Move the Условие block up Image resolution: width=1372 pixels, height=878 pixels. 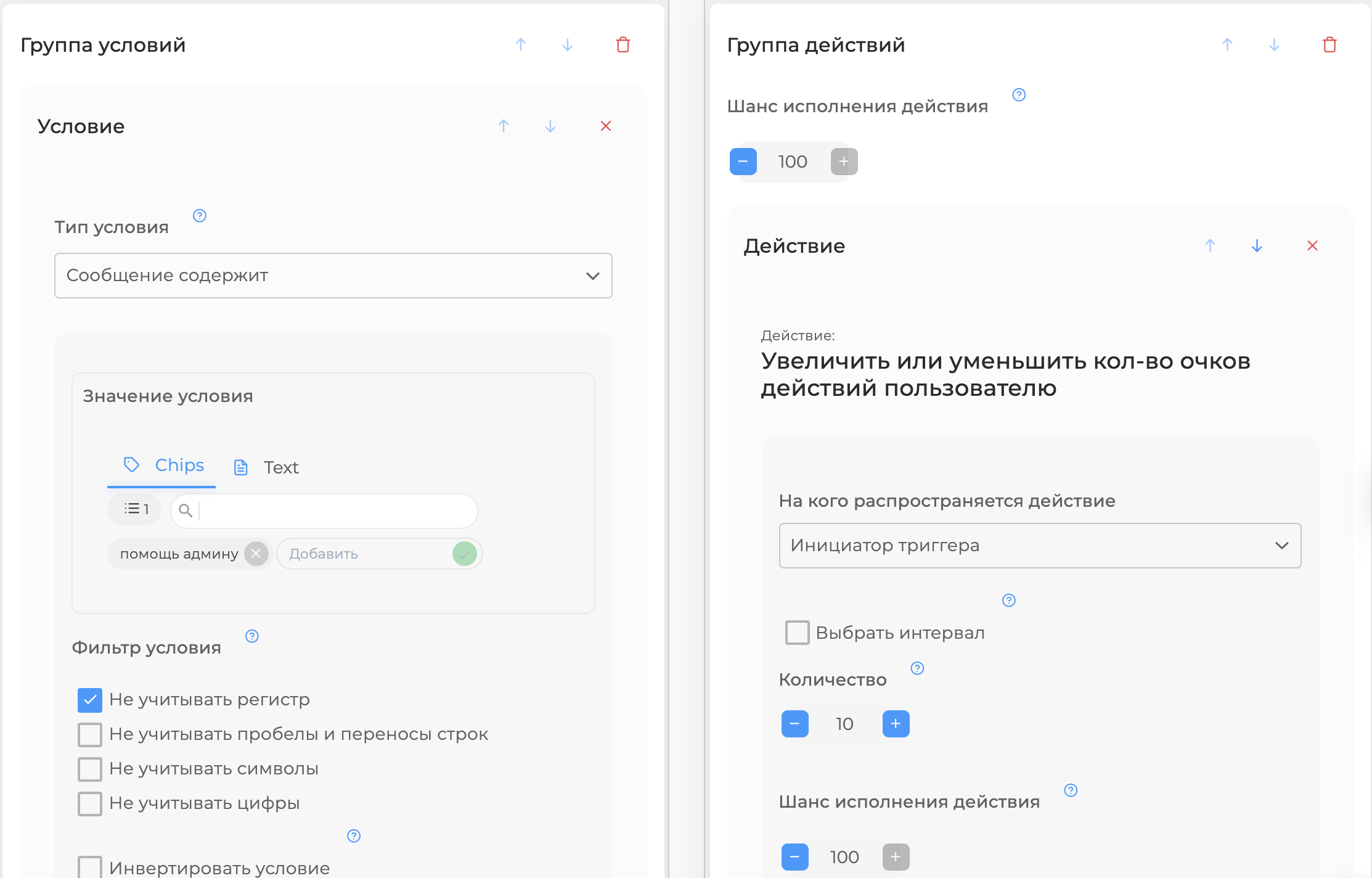click(x=504, y=126)
